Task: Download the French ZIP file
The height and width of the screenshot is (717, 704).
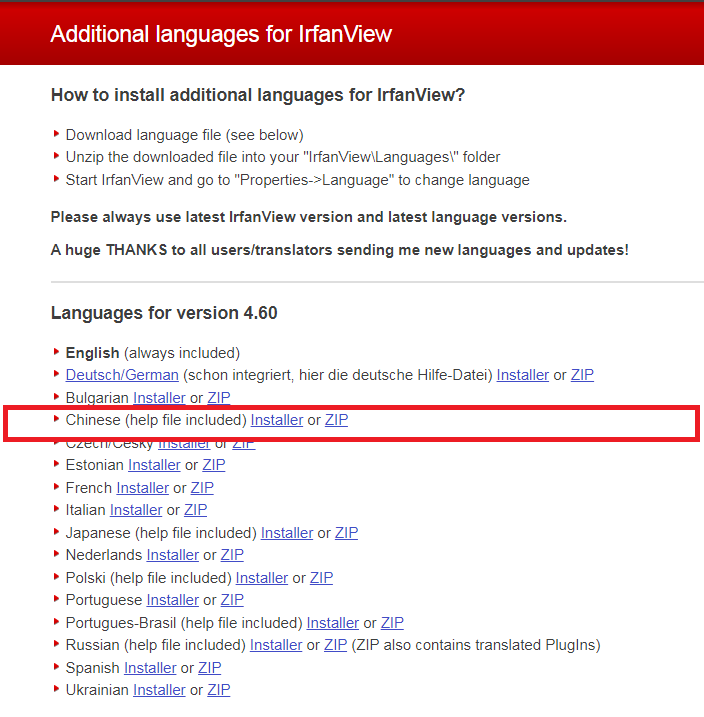Action: tap(202, 488)
